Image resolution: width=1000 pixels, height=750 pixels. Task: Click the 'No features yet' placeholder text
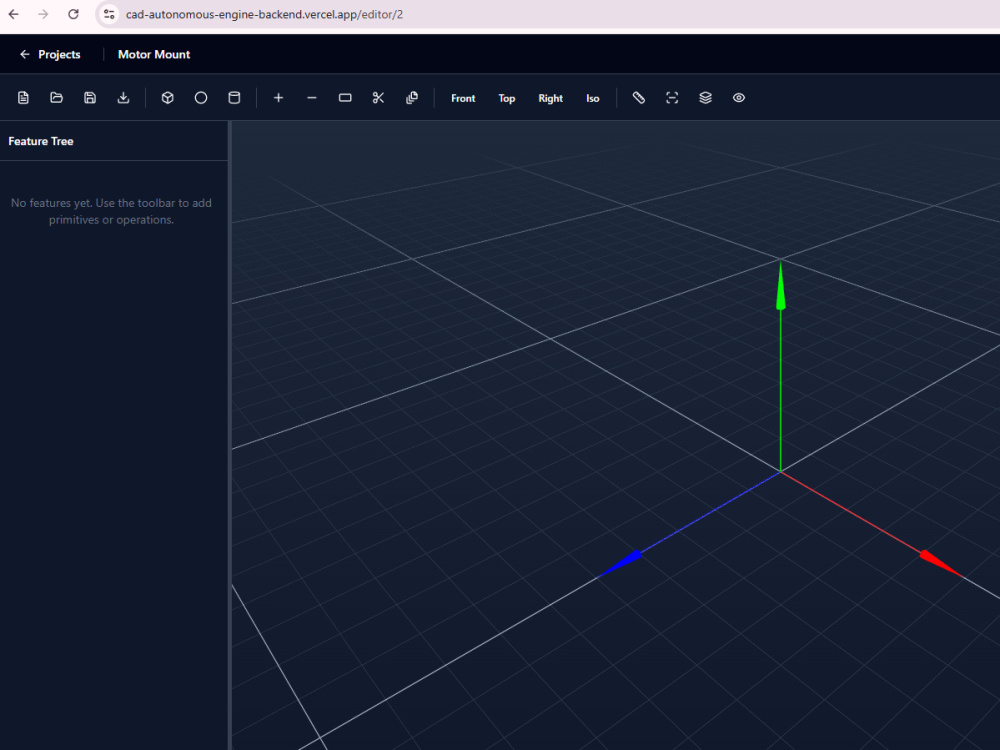coord(112,211)
